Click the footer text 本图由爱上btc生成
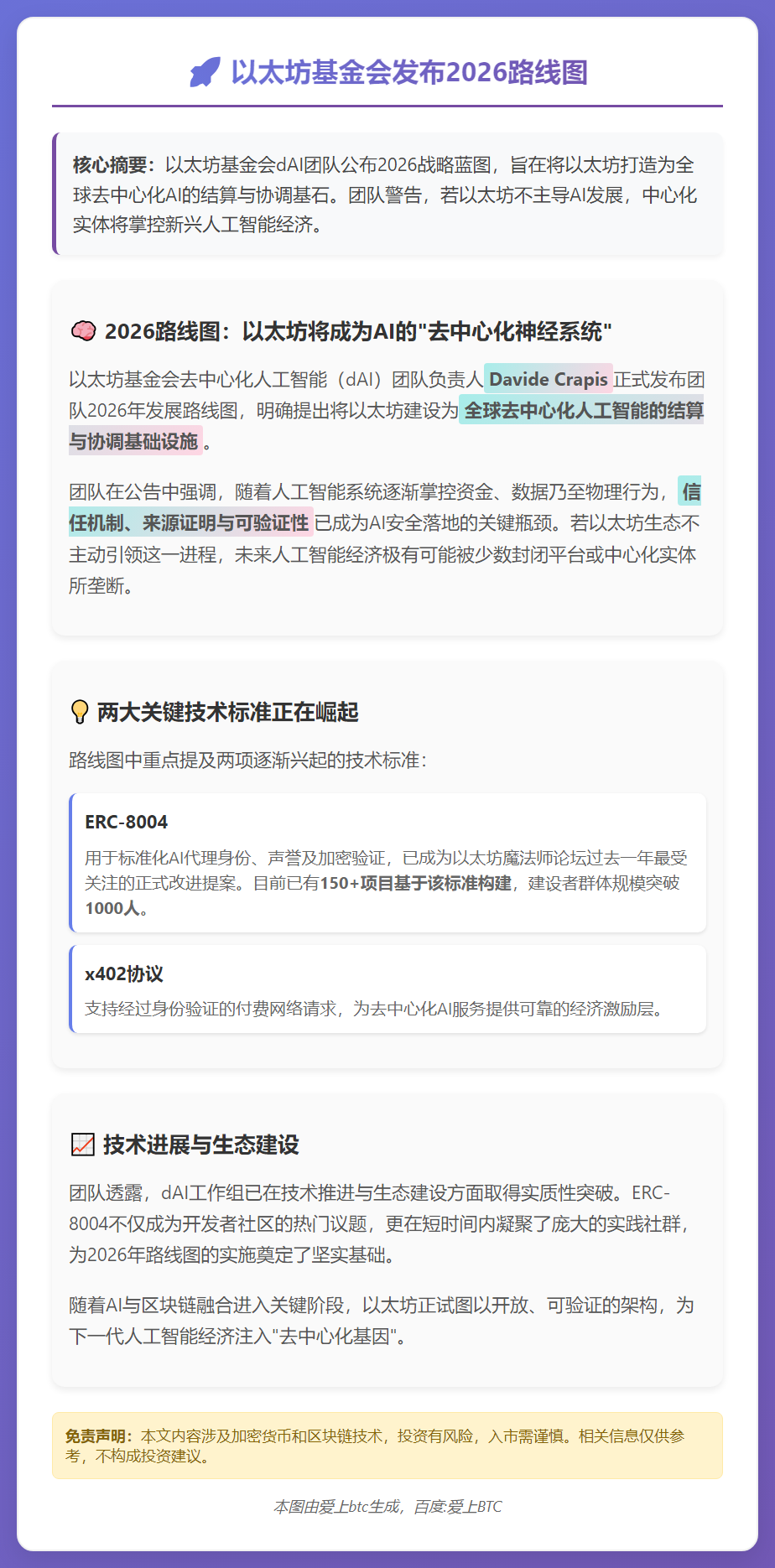The image size is (775, 1568). (x=337, y=1507)
